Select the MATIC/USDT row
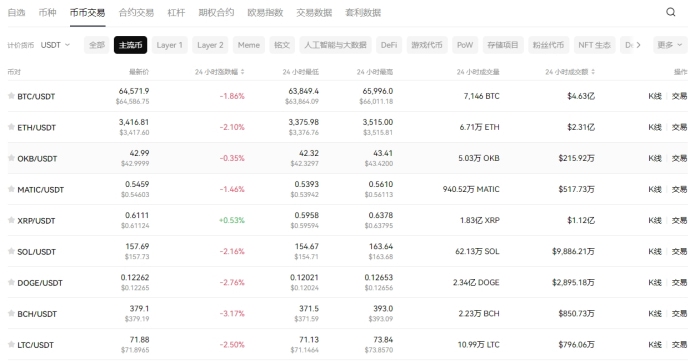This screenshot has width=700, height=364. tap(348, 189)
